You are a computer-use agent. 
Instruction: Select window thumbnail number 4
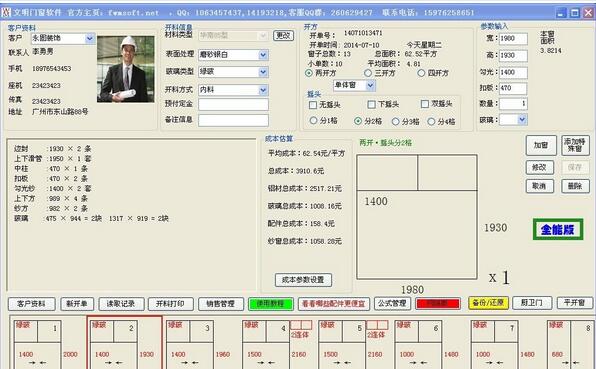(266, 344)
